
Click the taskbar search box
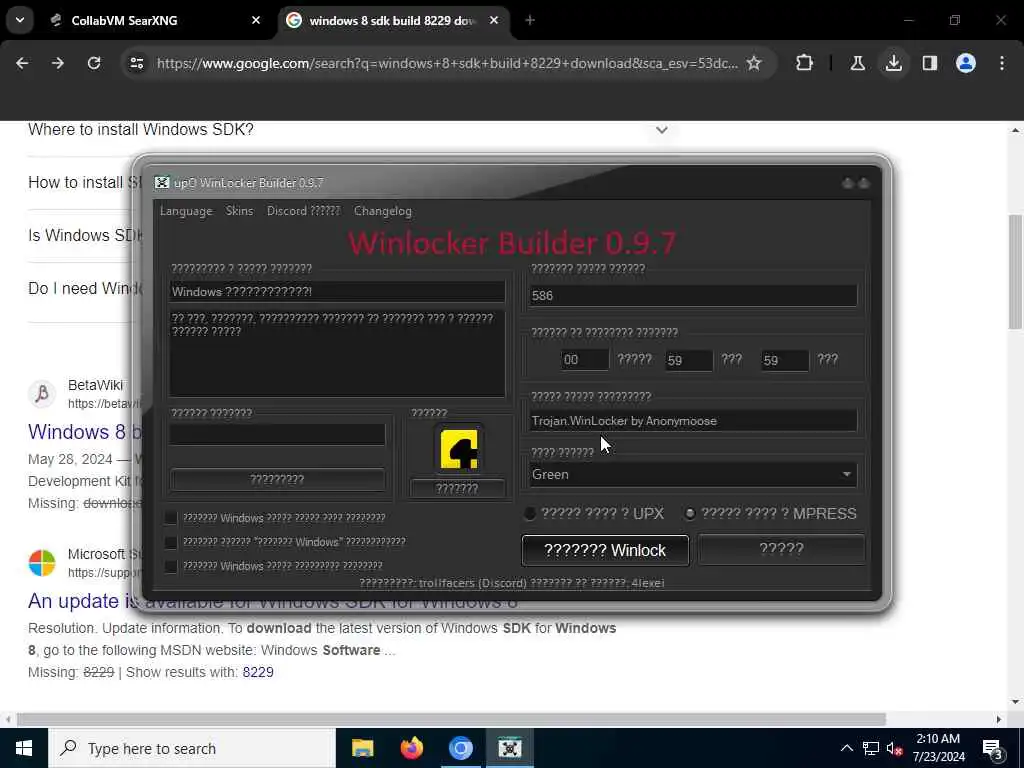pos(191,748)
